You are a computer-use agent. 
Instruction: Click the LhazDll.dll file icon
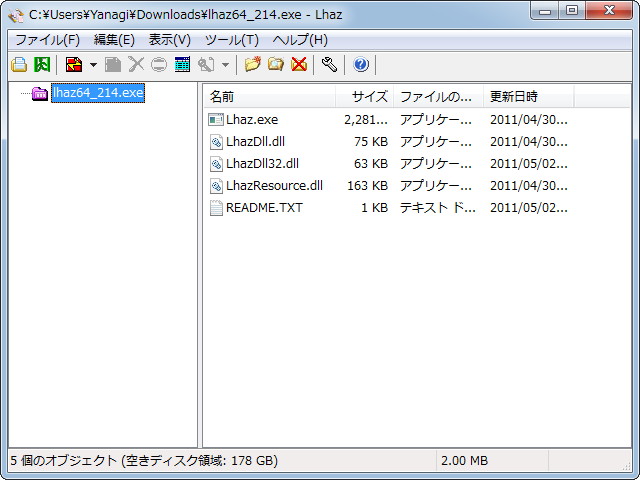[x=216, y=142]
